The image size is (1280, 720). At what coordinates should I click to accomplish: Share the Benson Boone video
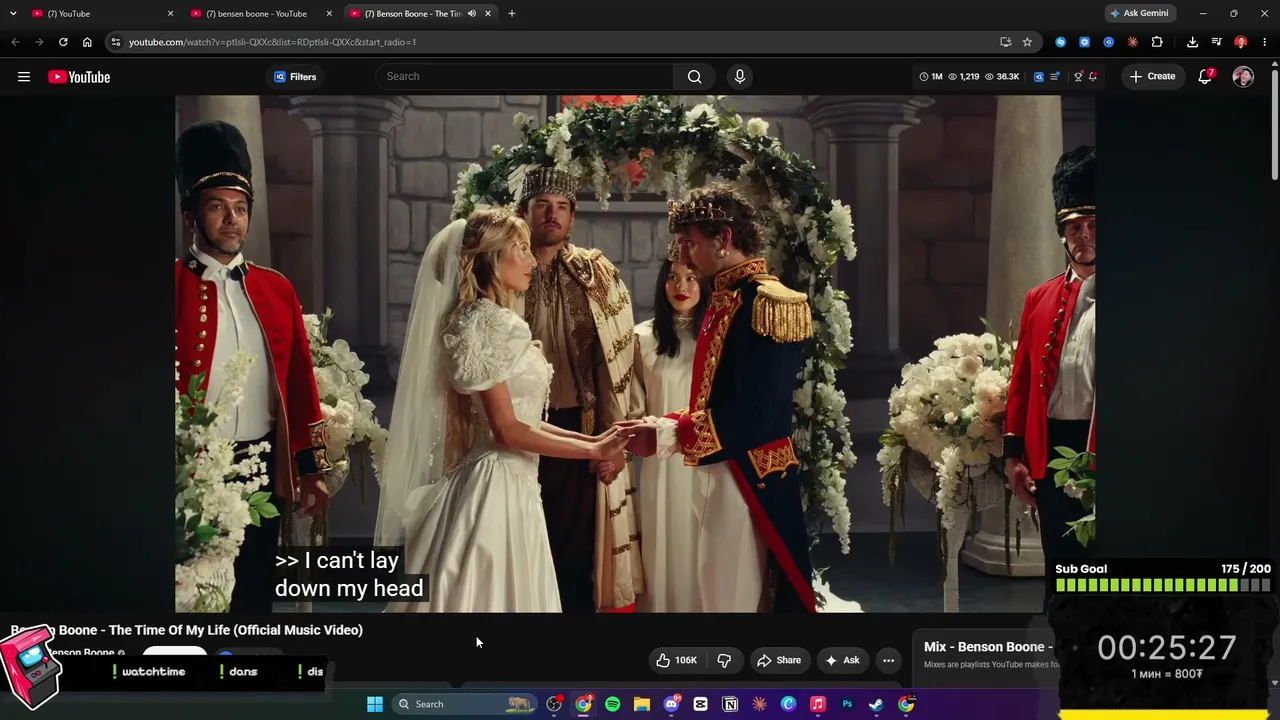pyautogui.click(x=779, y=660)
